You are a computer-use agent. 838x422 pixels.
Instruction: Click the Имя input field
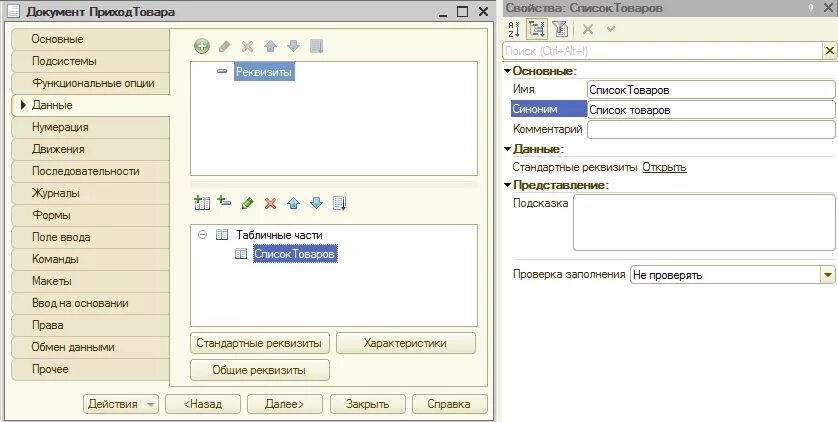(711, 90)
